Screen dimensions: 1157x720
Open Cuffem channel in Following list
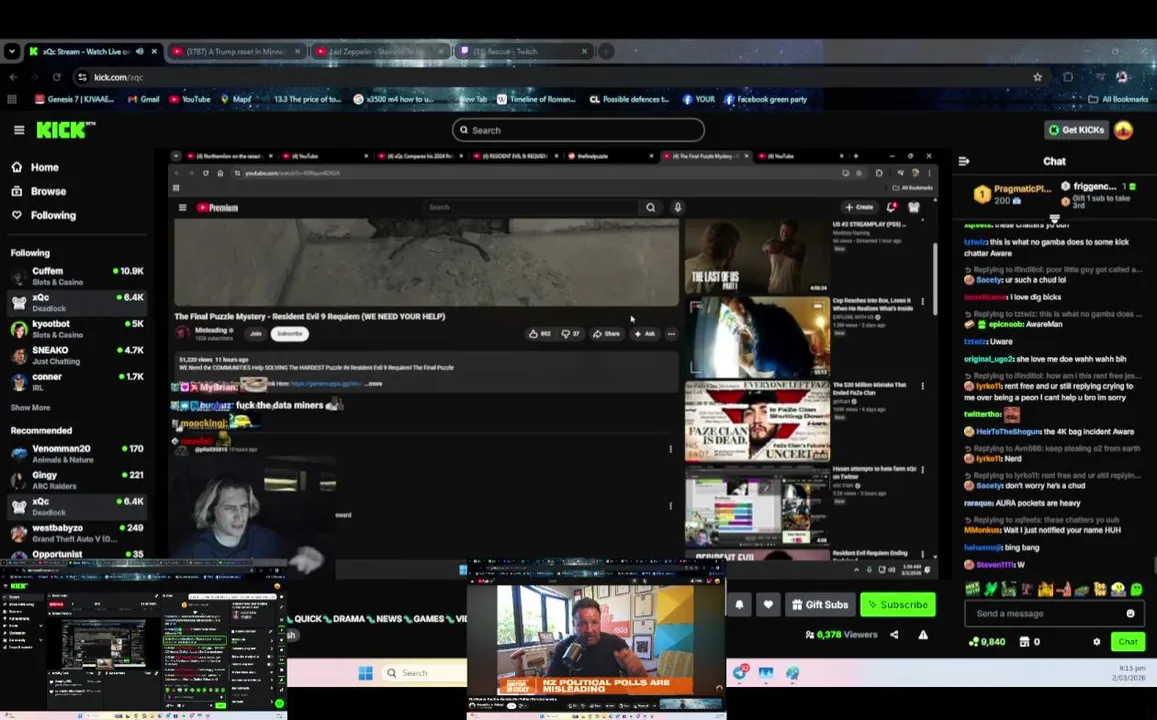77,276
